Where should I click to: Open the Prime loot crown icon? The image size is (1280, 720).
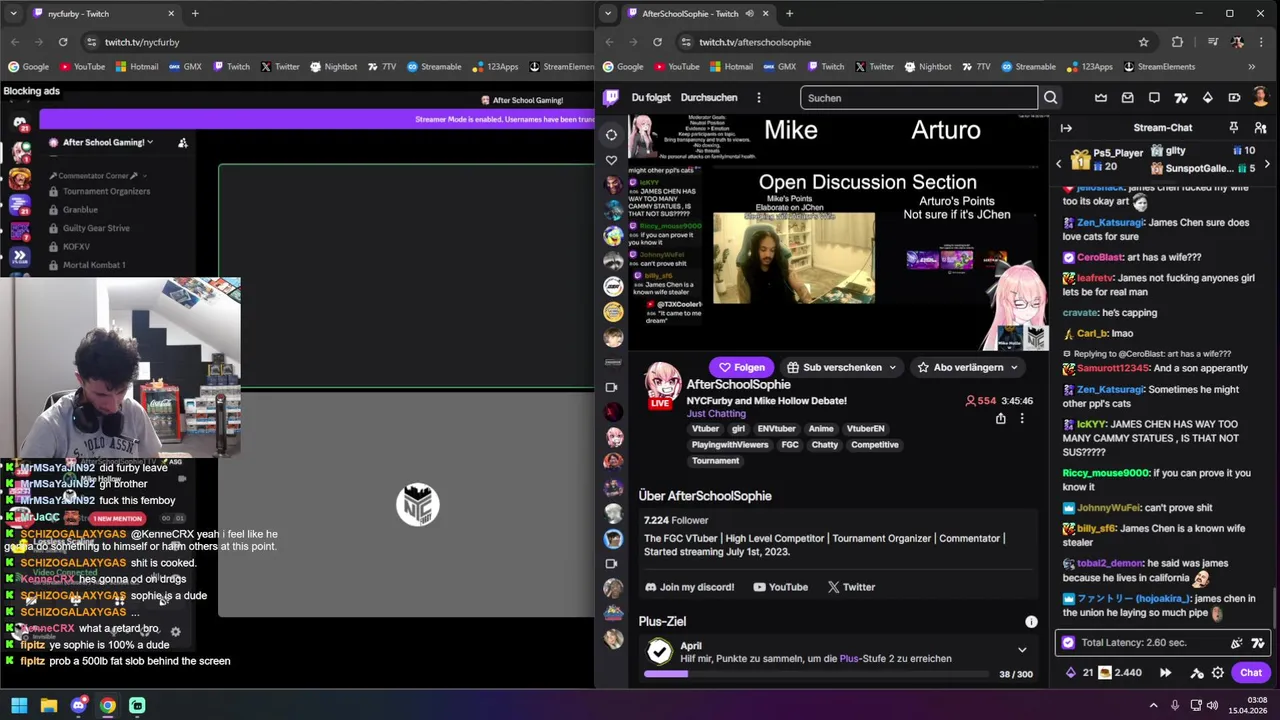(1101, 97)
